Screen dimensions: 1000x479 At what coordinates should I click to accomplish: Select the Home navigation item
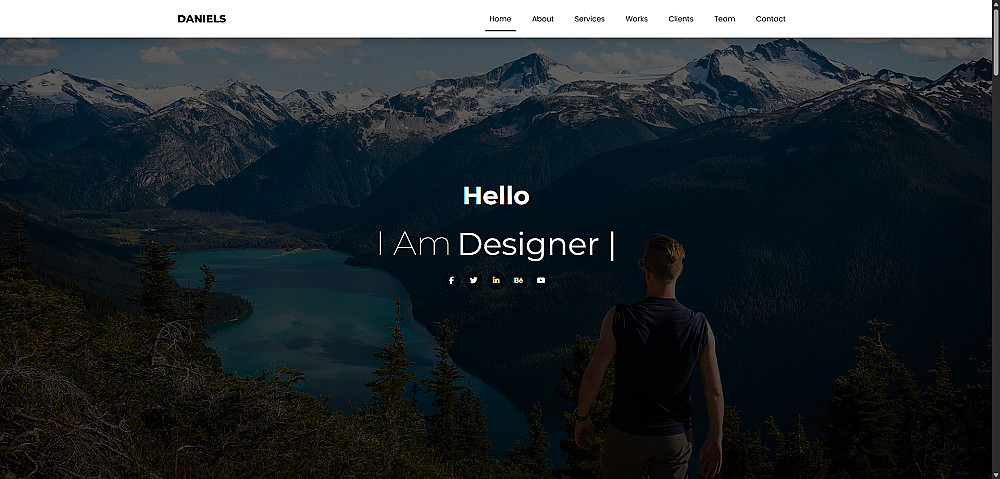tap(500, 19)
